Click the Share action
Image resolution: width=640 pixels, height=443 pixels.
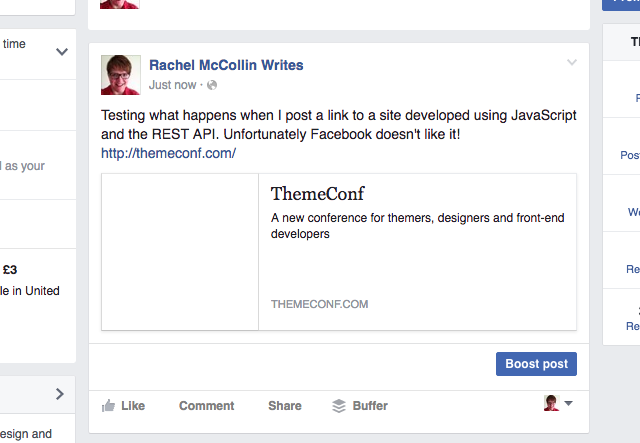click(x=285, y=406)
